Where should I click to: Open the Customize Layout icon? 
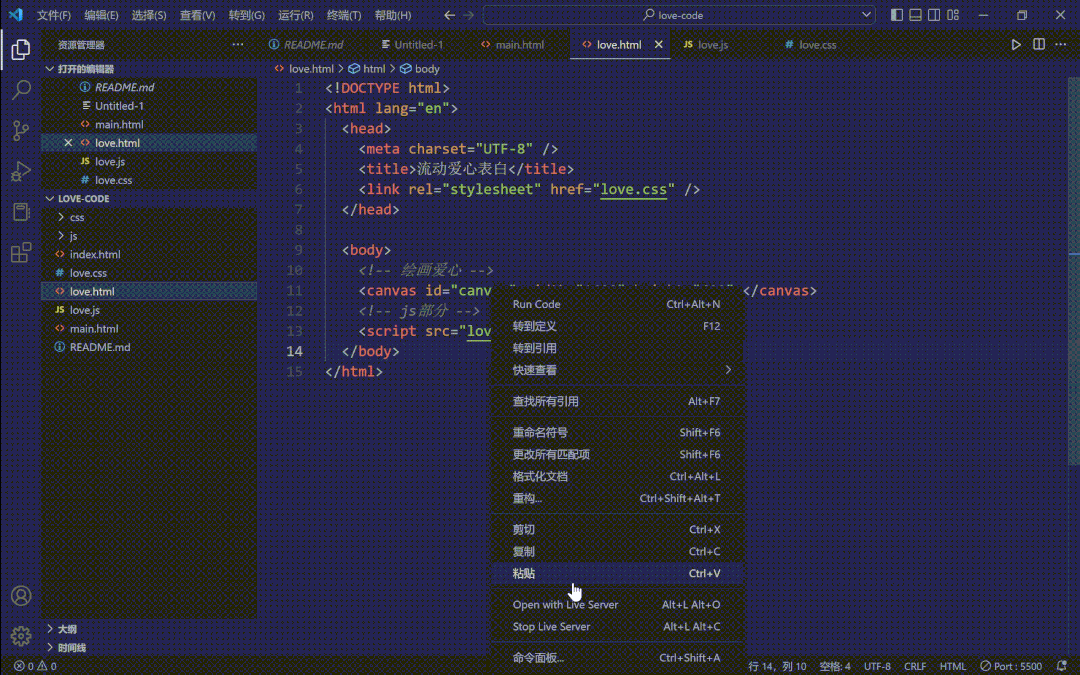coord(953,14)
